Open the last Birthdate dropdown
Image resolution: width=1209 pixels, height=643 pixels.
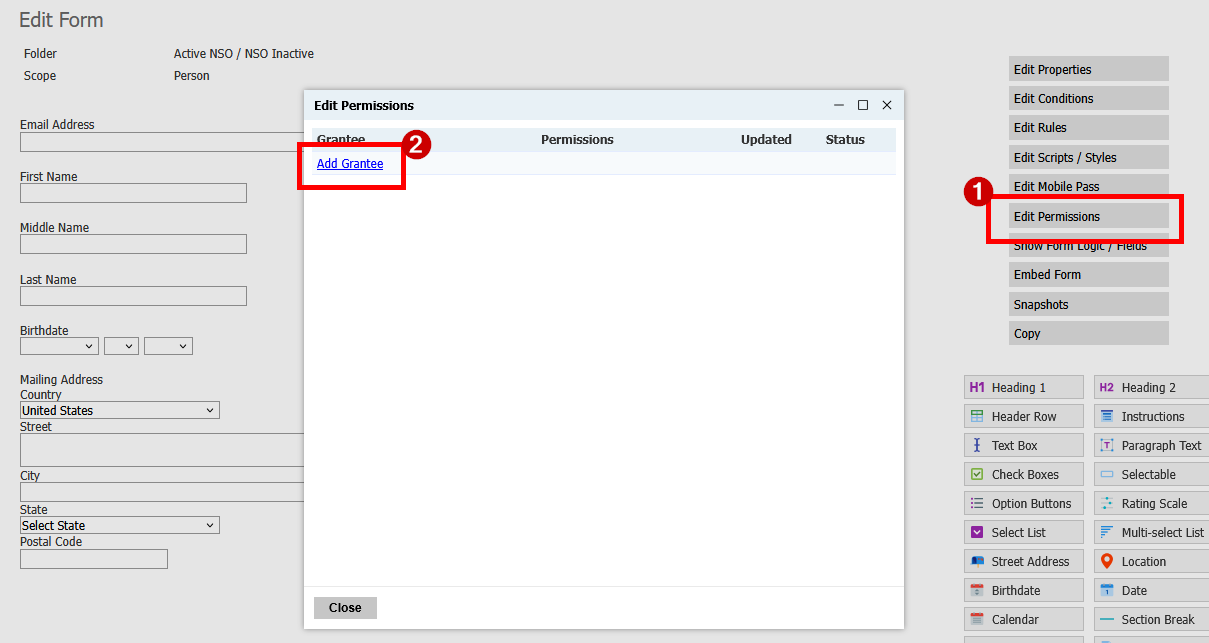168,346
